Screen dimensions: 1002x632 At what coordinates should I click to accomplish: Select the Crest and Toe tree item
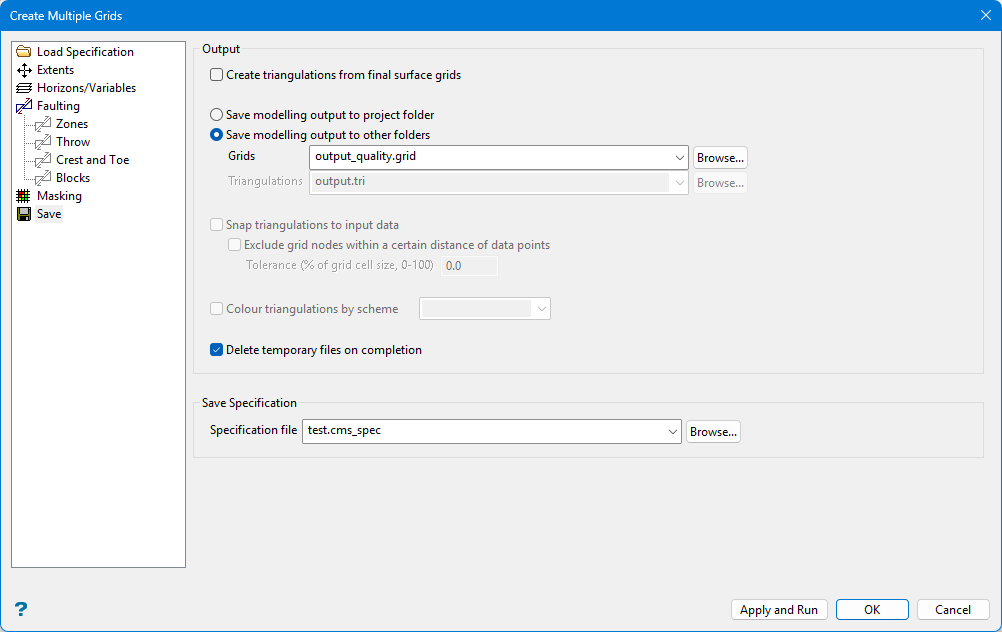tap(92, 160)
